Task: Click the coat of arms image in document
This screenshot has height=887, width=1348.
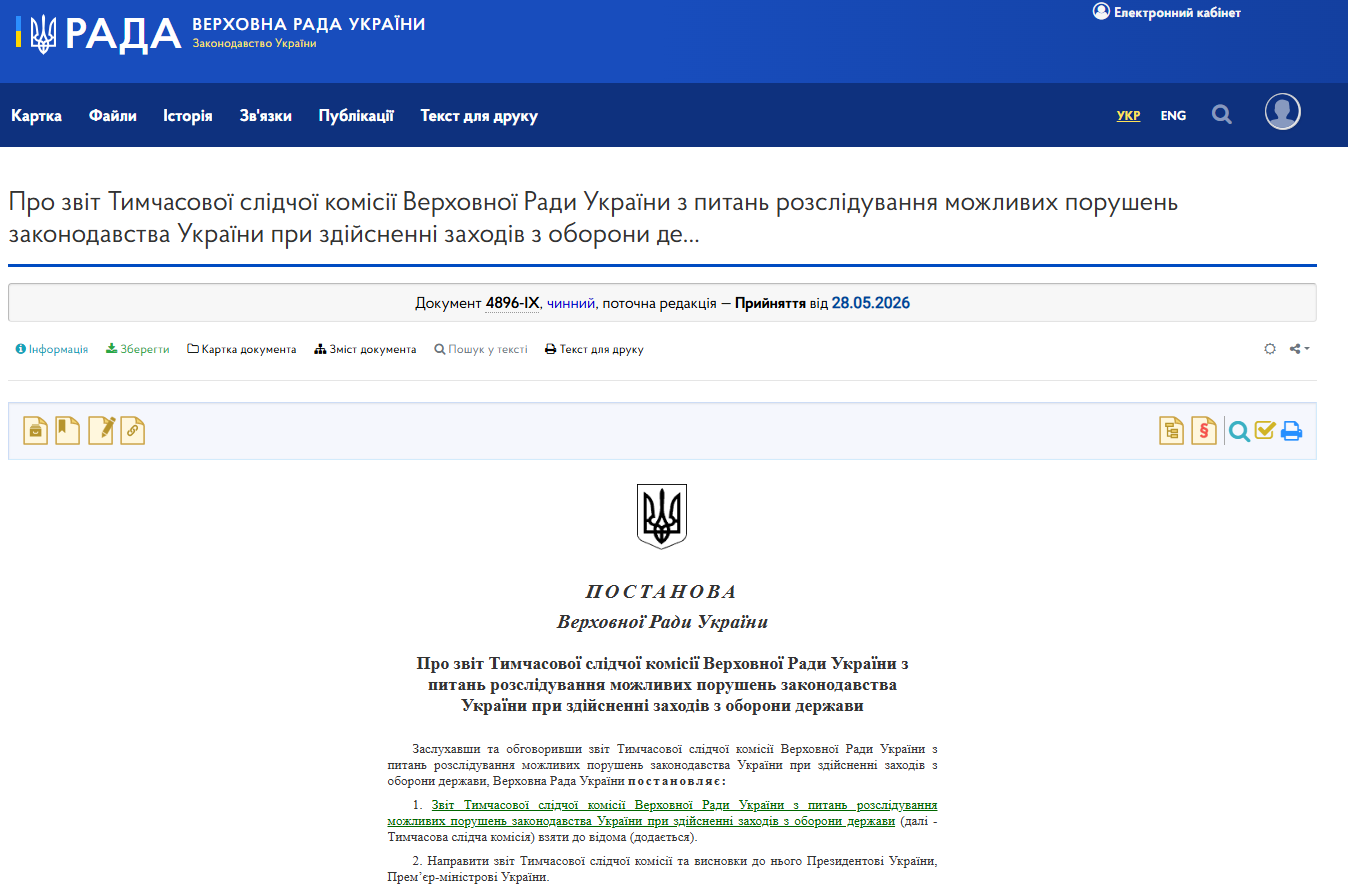Action: [662, 516]
